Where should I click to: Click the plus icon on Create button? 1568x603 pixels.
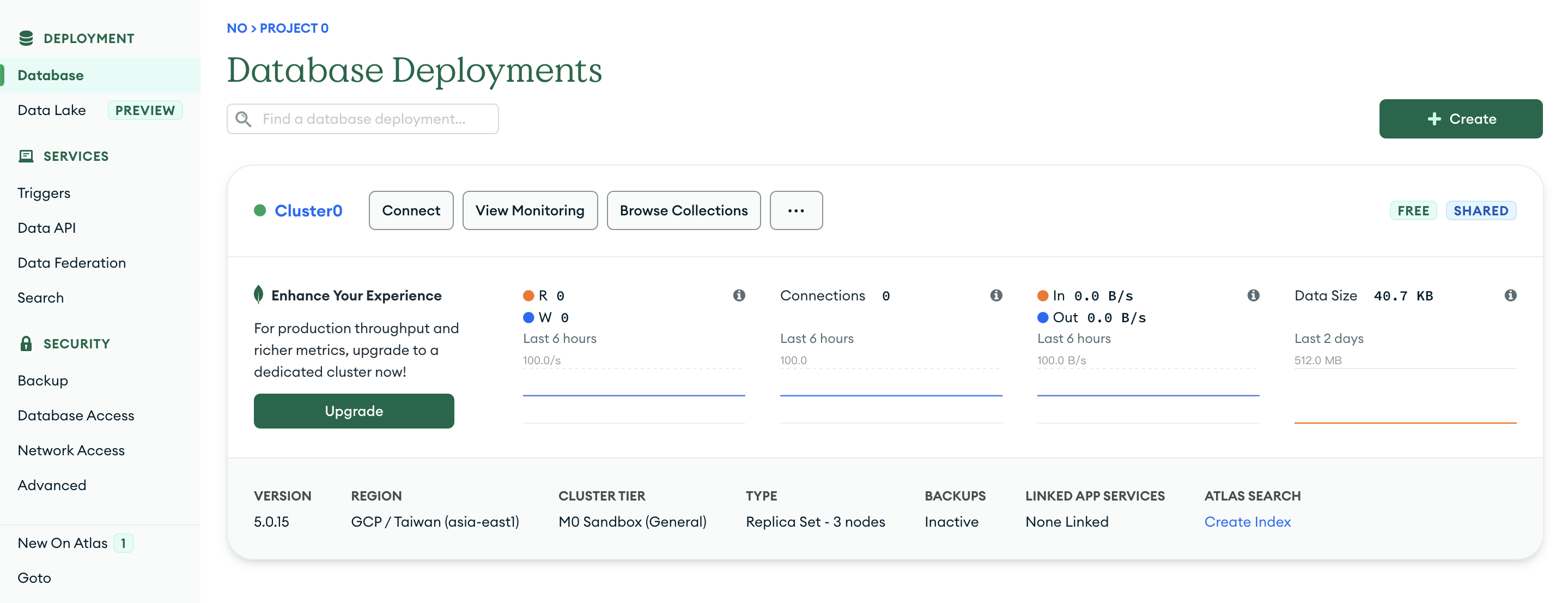(1434, 119)
